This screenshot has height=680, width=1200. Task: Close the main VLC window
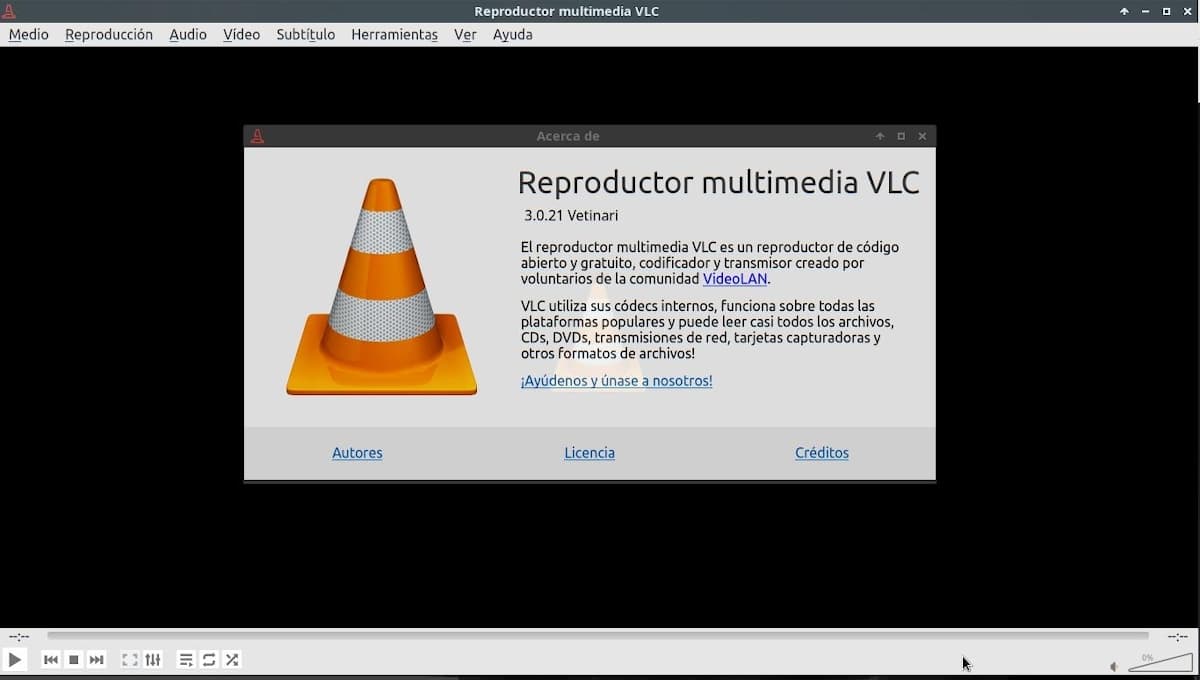pos(1187,11)
